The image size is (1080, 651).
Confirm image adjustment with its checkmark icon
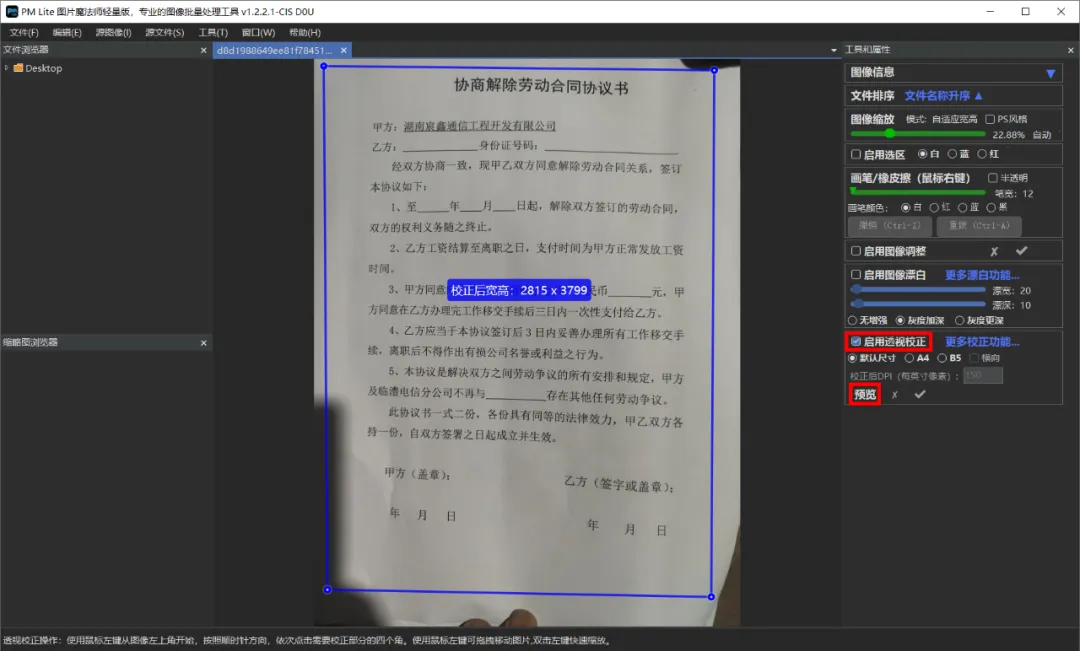click(1021, 251)
